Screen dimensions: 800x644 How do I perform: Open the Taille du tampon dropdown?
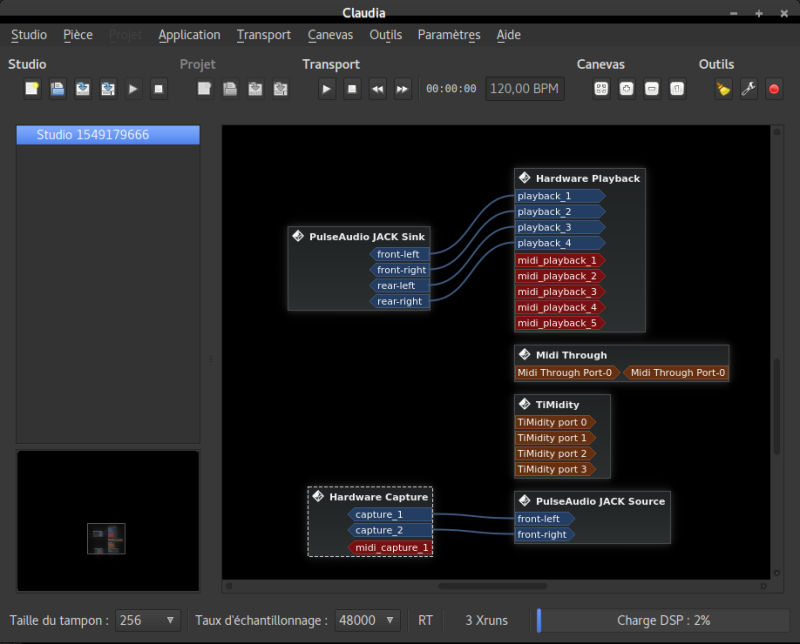[x=148, y=620]
